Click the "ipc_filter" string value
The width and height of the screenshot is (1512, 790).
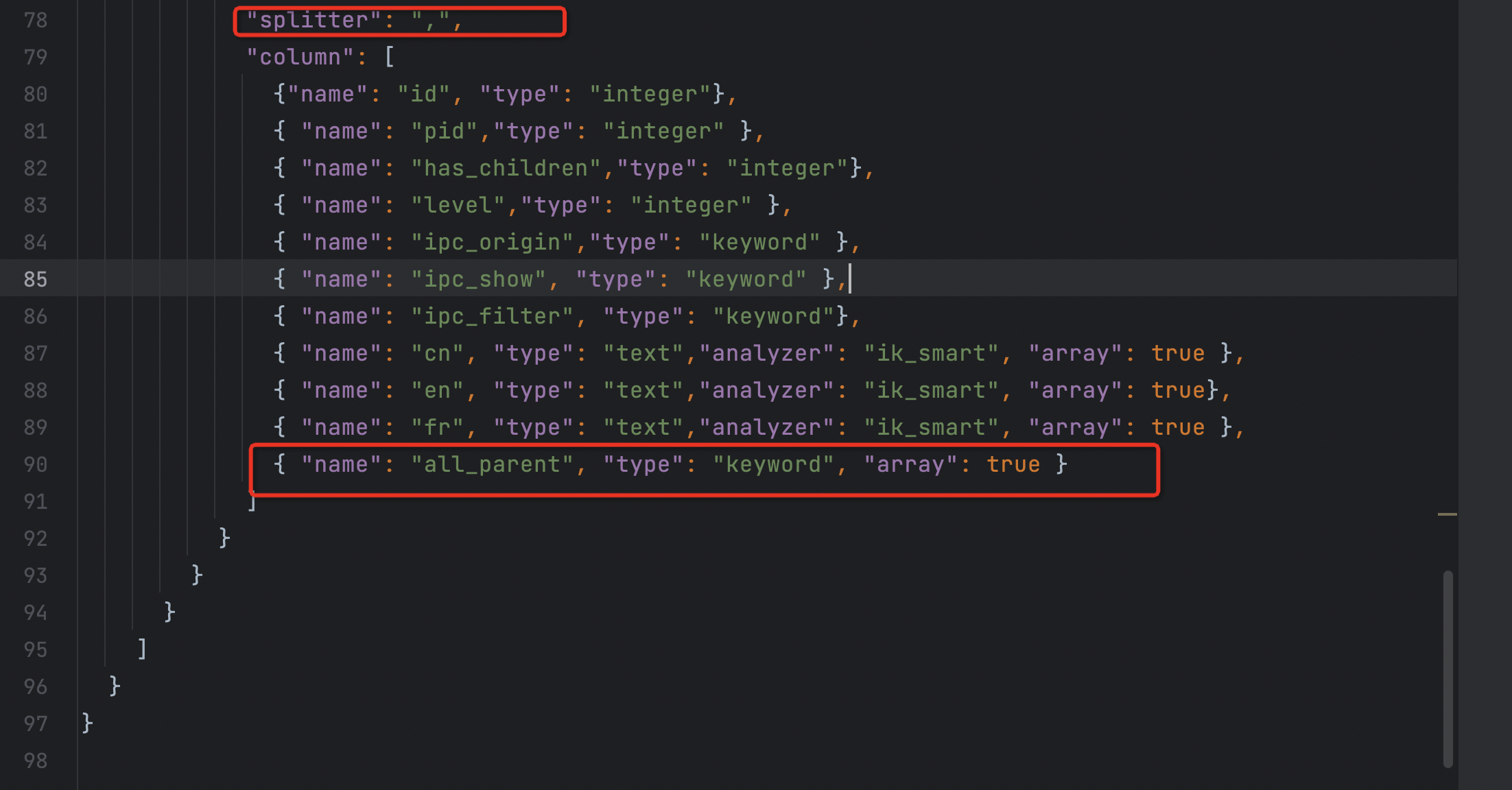492,316
